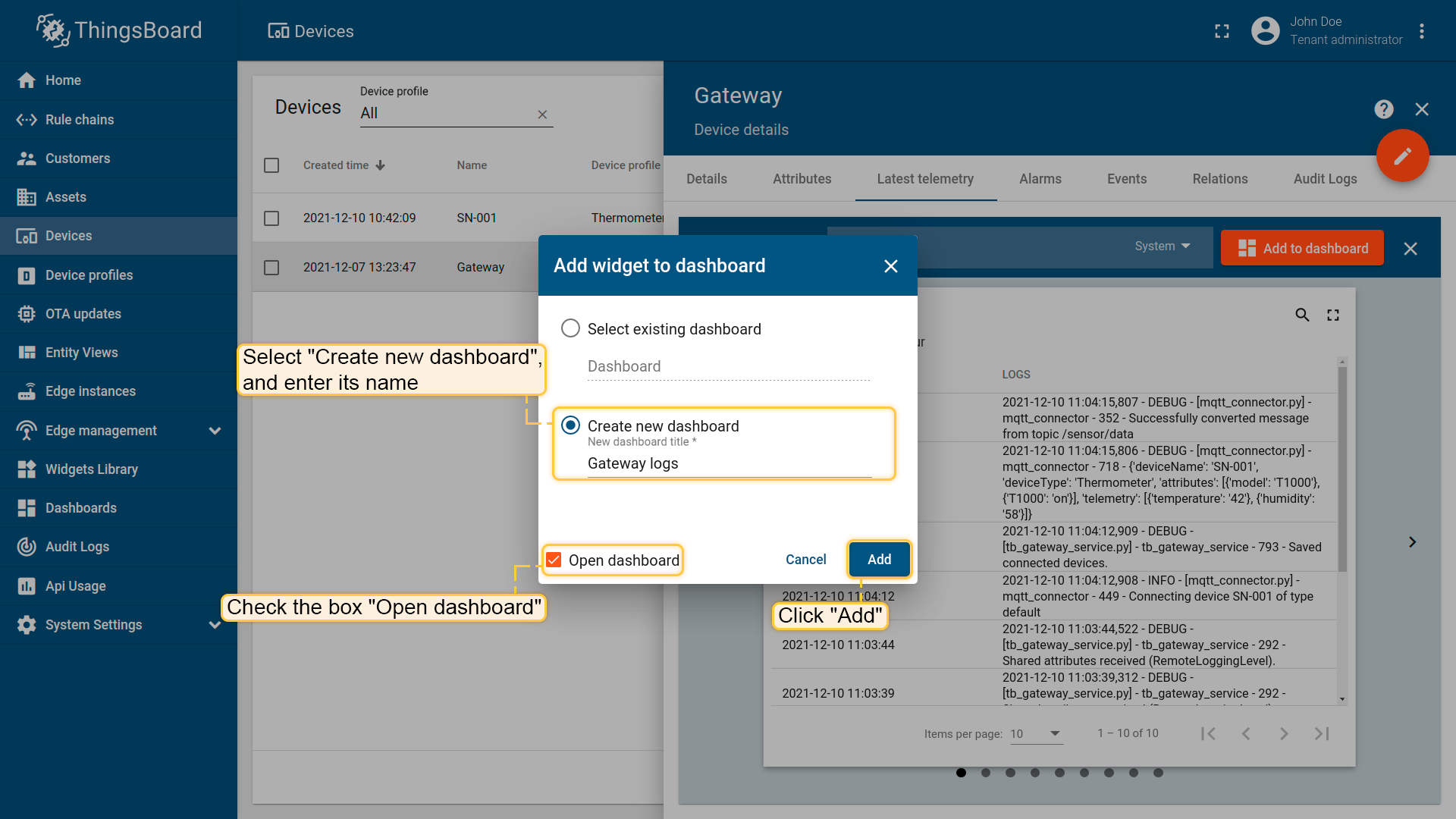Select Create new dashboard radio option
This screenshot has height=819, width=1456.
pyautogui.click(x=570, y=425)
